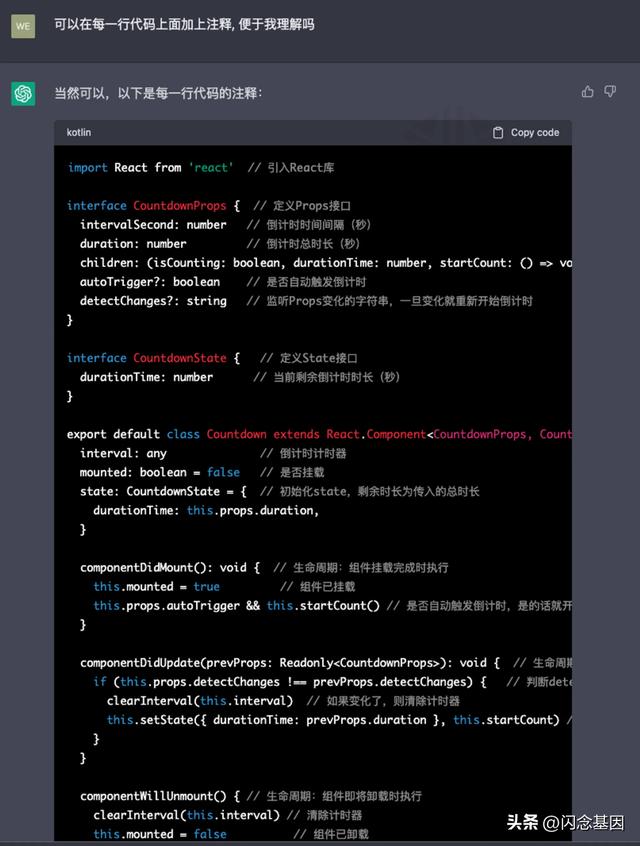Click the WE user avatar

(x=23, y=26)
